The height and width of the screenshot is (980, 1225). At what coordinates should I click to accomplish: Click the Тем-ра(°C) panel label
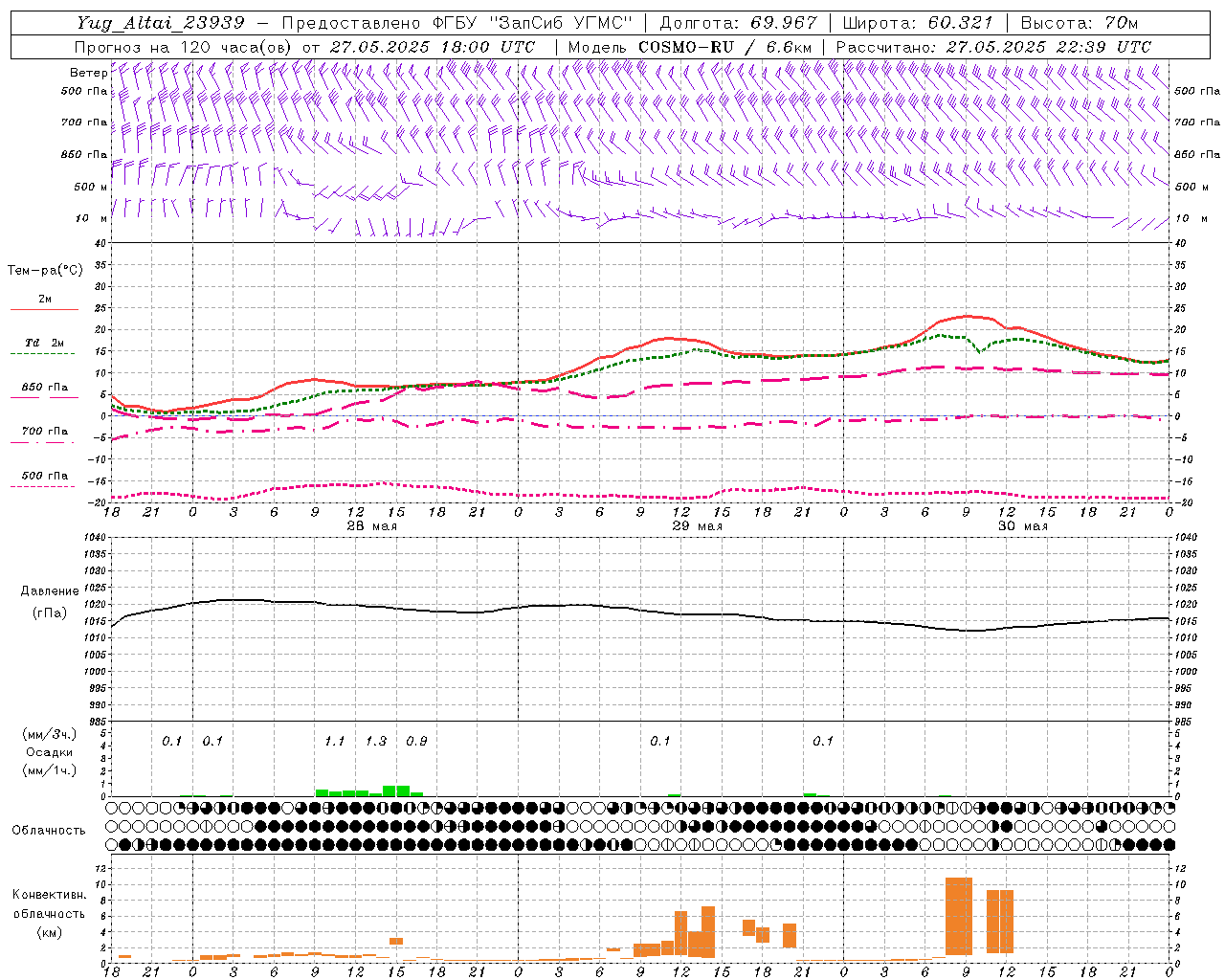pos(45,271)
